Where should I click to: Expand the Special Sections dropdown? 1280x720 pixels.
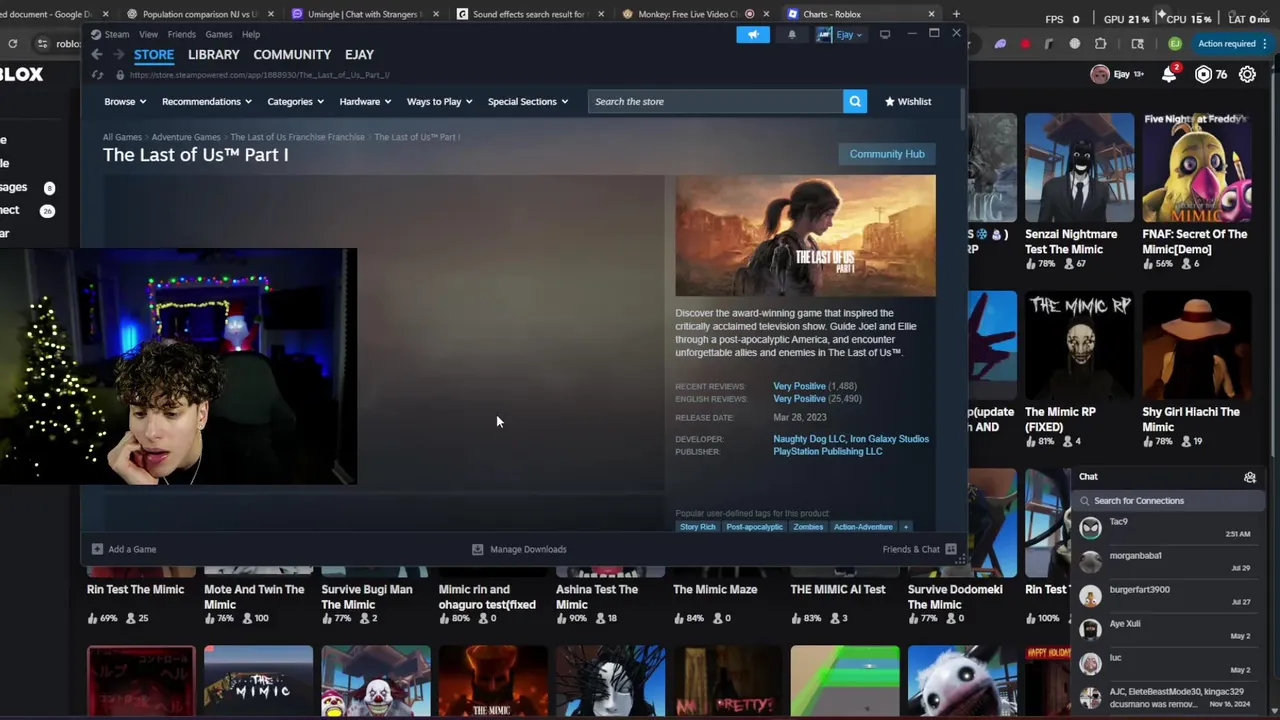[x=527, y=101]
